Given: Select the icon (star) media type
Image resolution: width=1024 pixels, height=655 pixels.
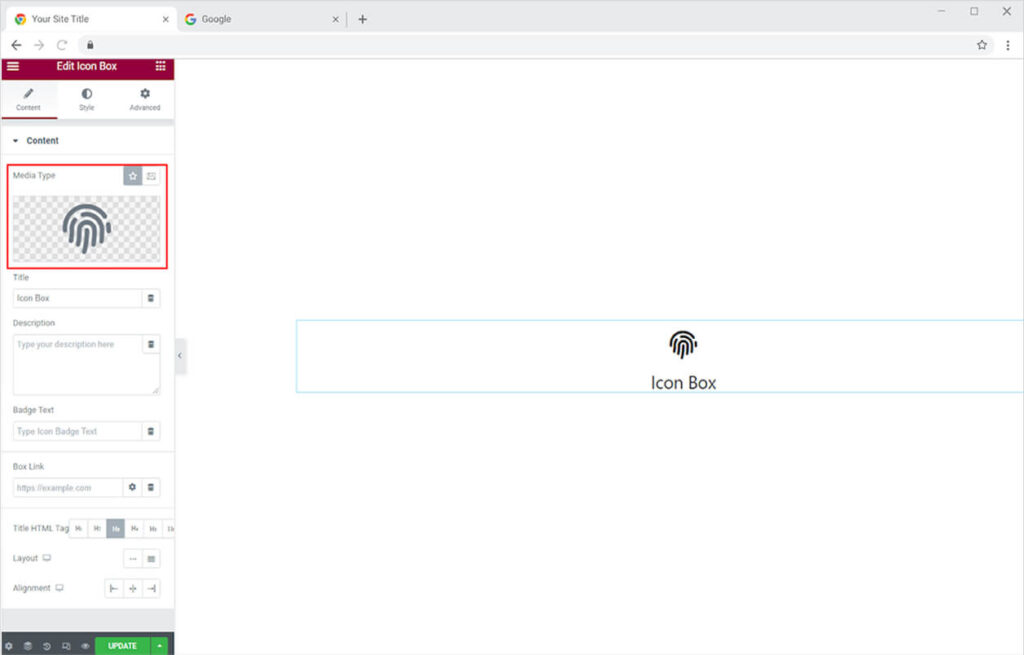Looking at the screenshot, I should [x=133, y=176].
